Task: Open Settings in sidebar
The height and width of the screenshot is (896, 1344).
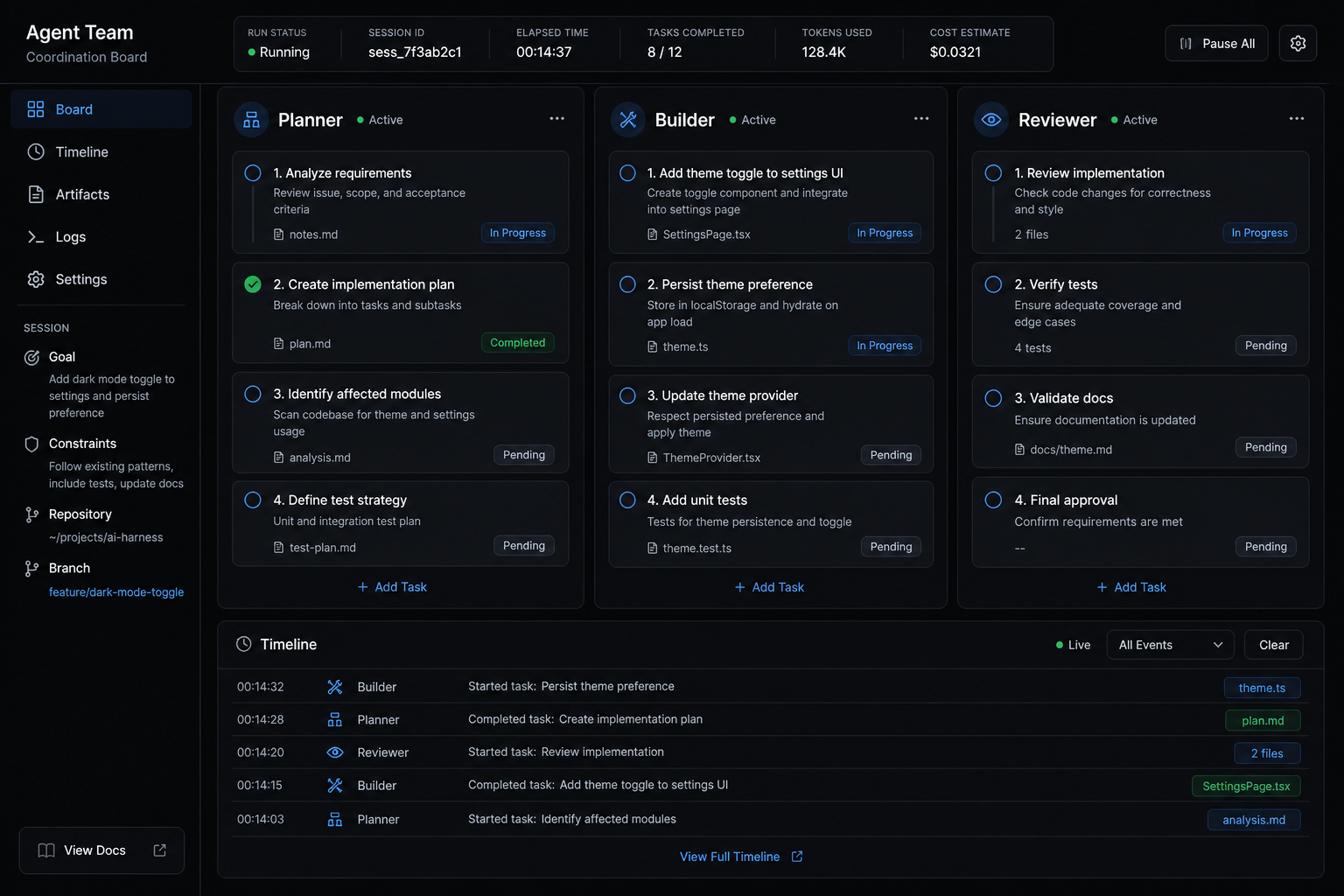Action: 101,279
